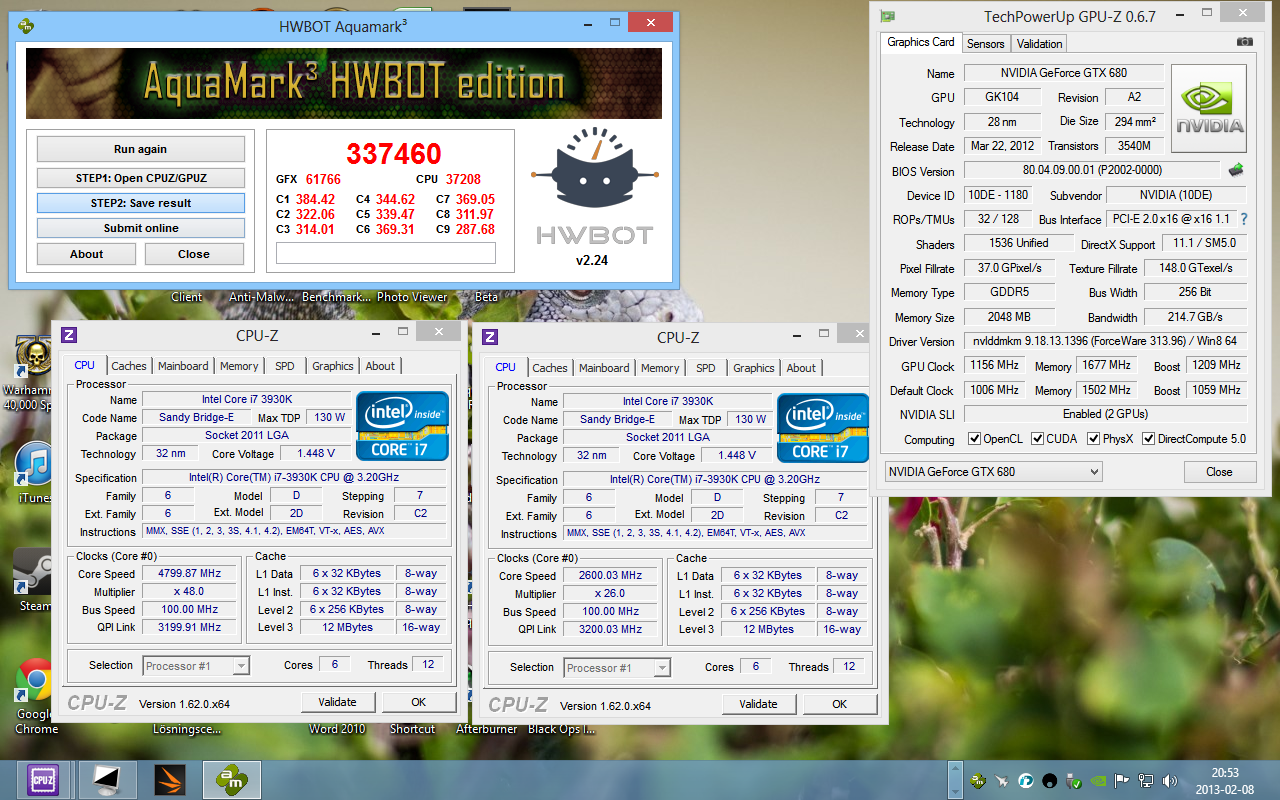Click STEP1: Open CPUZ/GPUZ button
1280x800 pixels.
tap(140, 178)
